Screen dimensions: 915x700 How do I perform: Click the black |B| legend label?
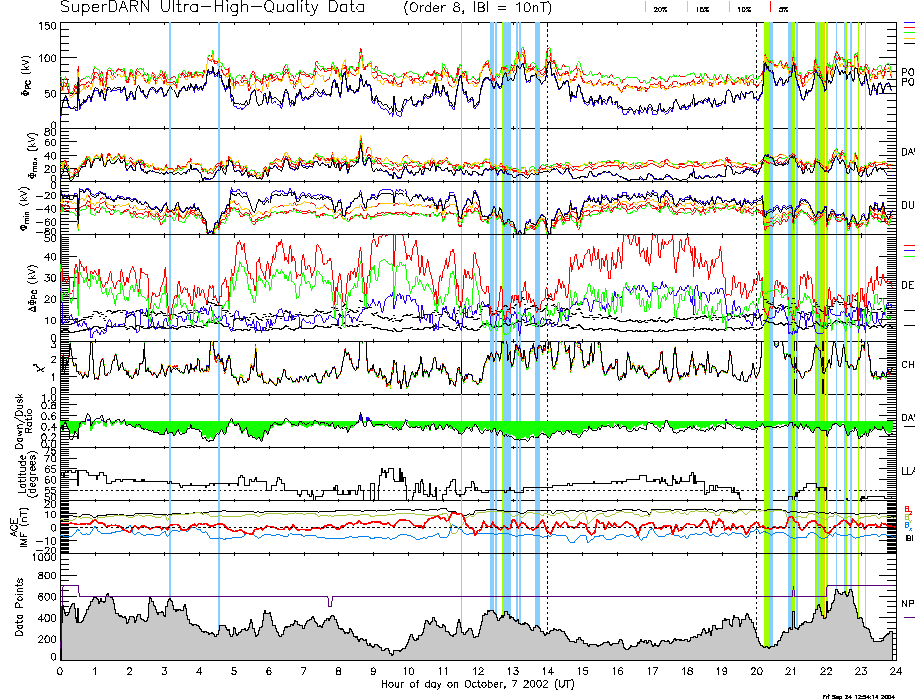907,538
